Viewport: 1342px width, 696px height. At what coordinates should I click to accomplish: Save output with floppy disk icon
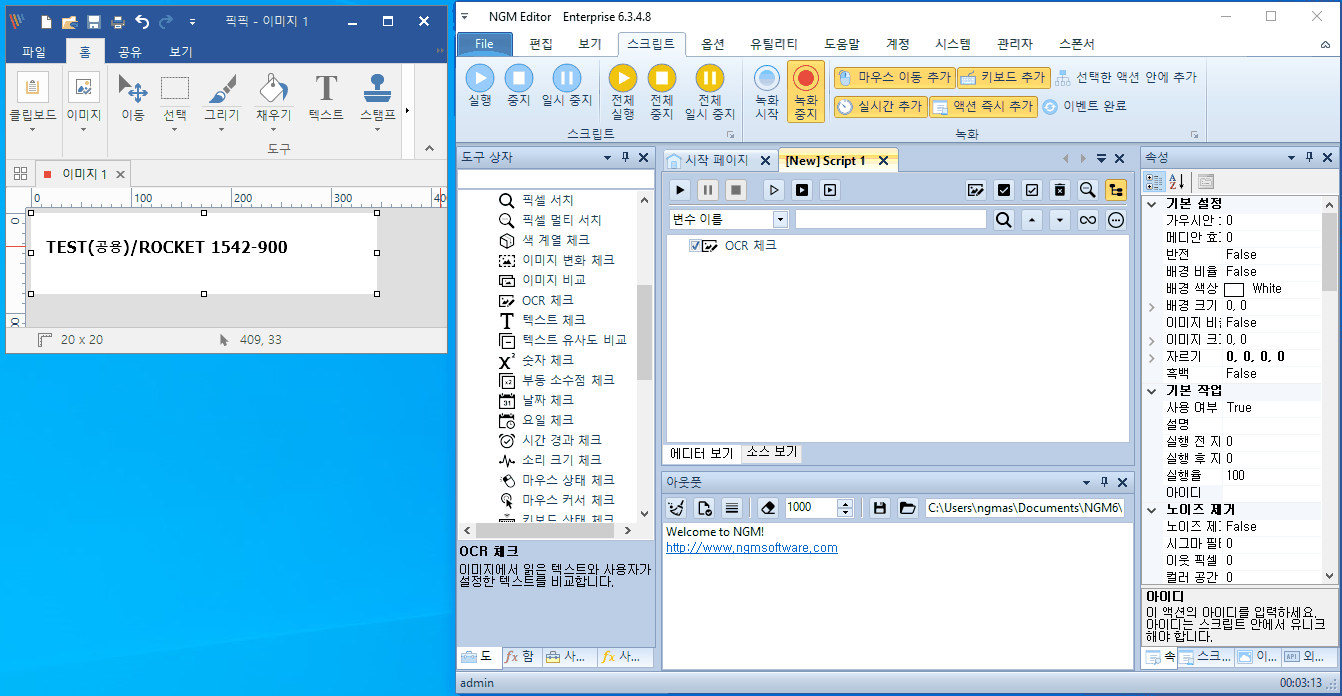tap(880, 507)
